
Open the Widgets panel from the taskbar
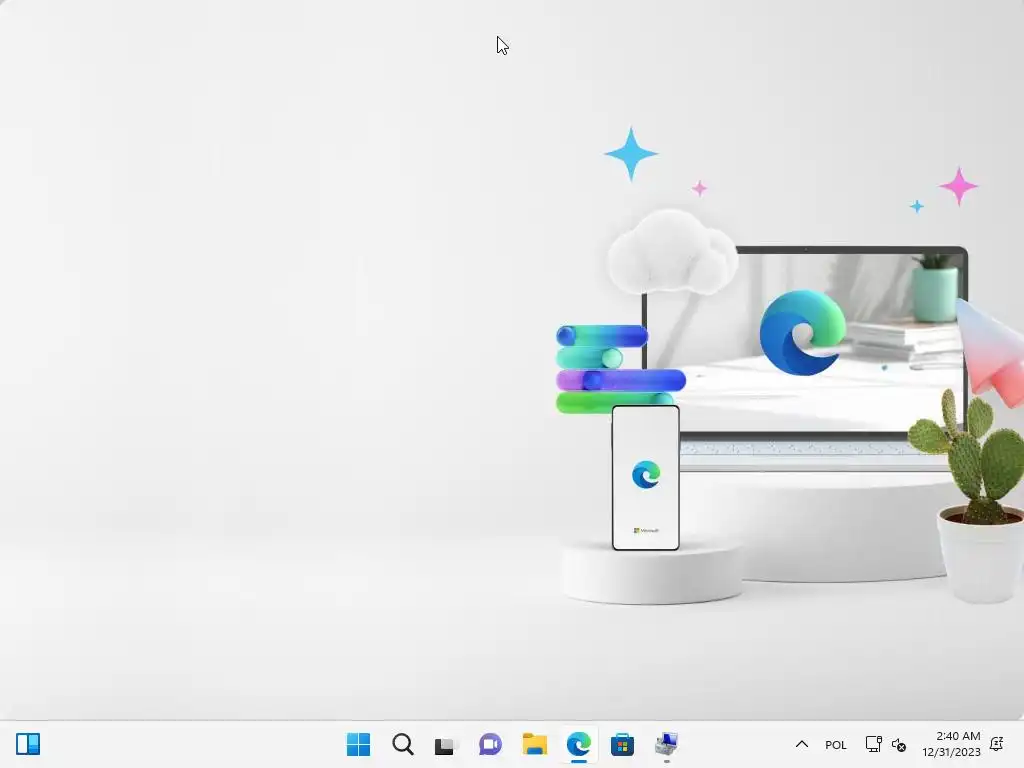tap(28, 744)
